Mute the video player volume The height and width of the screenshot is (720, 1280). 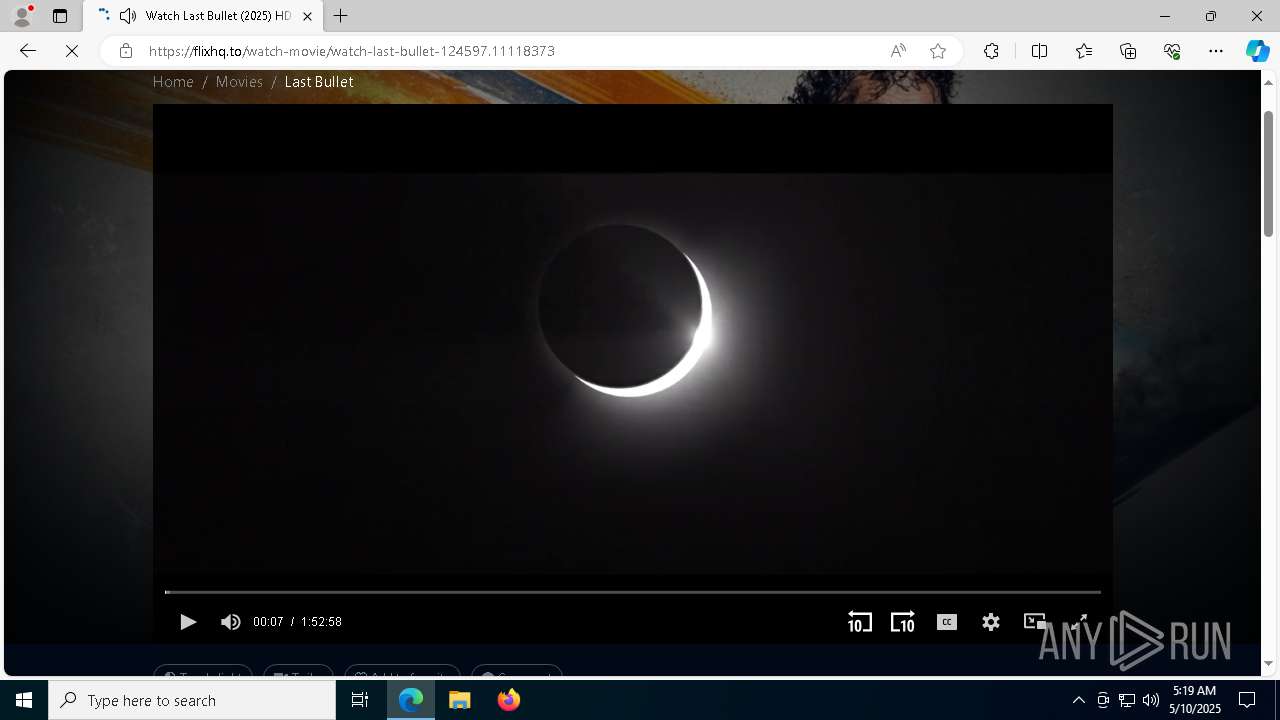tap(231, 622)
